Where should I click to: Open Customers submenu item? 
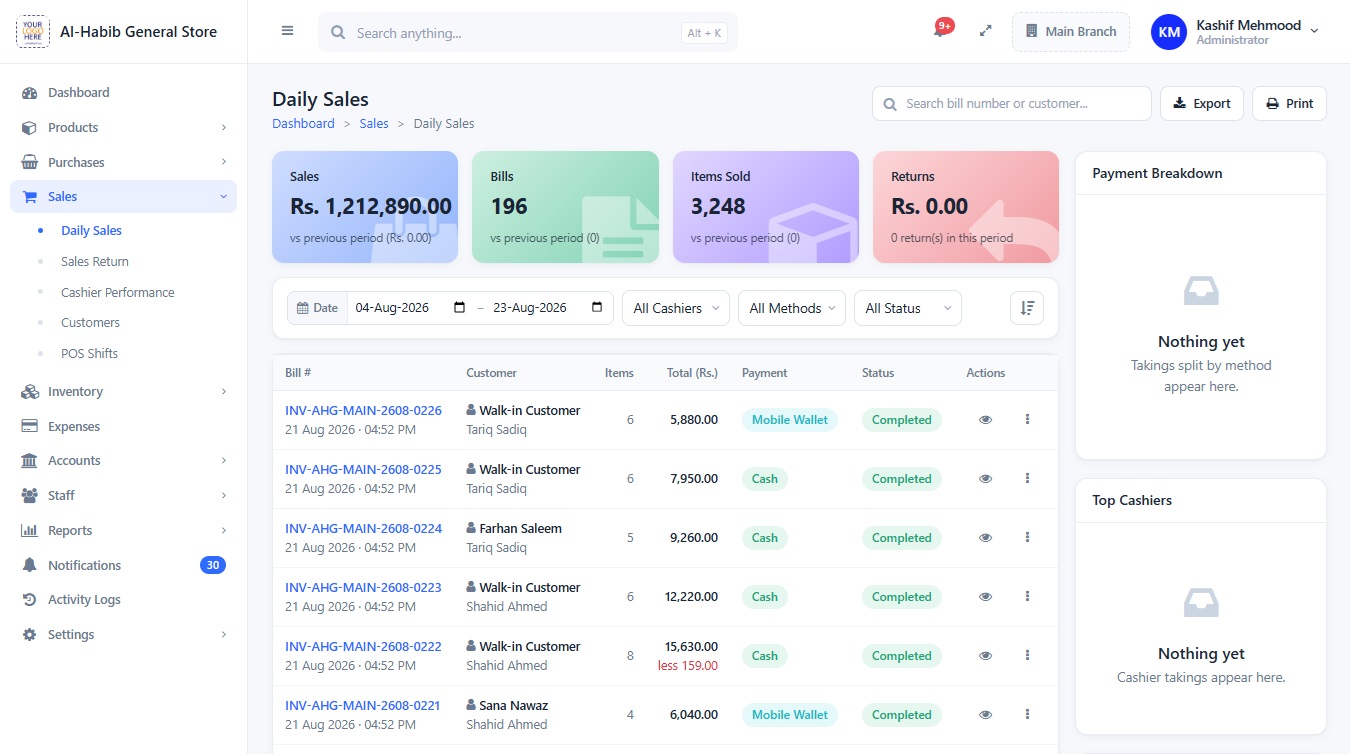90,323
